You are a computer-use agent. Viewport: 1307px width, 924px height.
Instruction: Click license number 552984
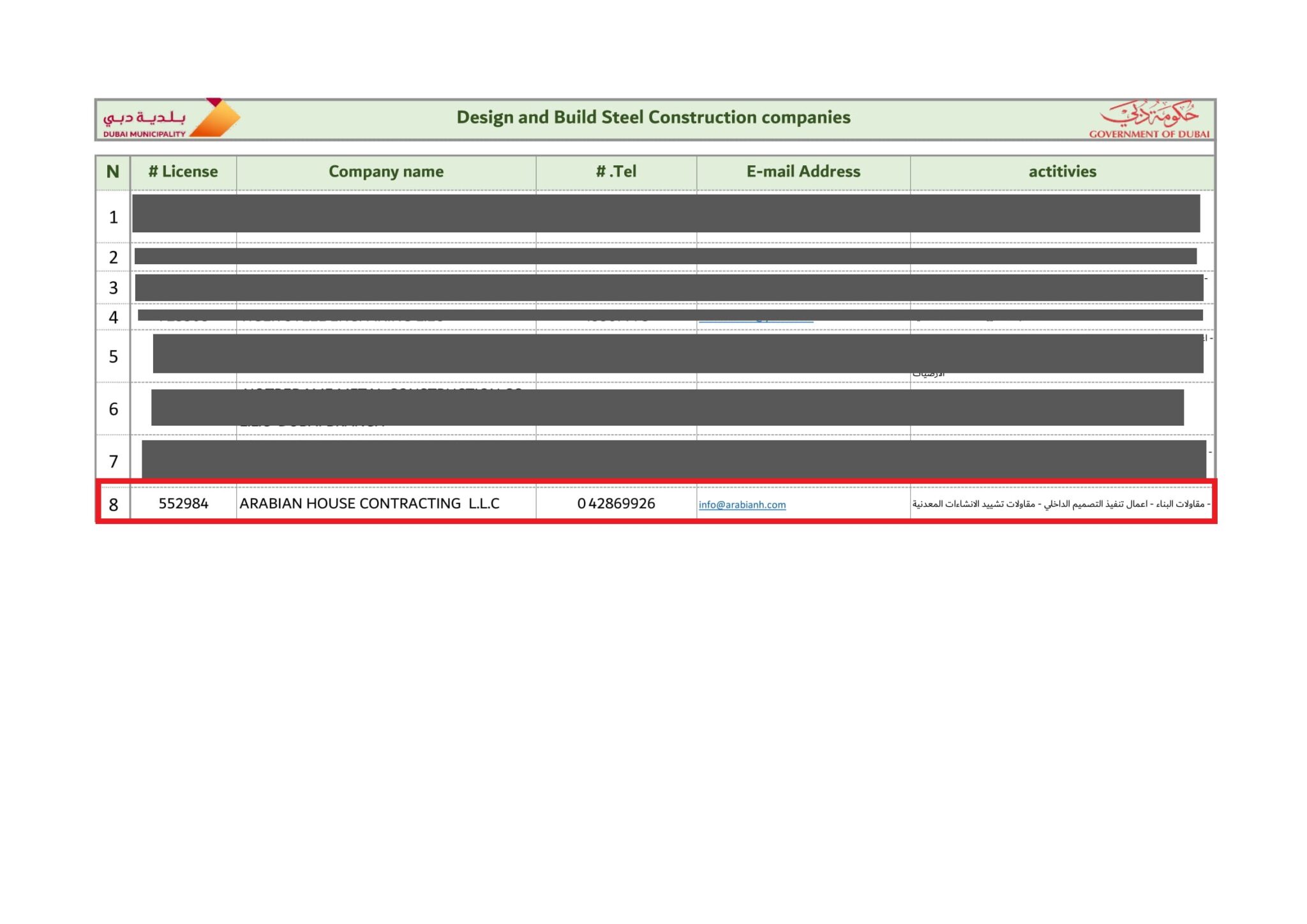point(183,503)
